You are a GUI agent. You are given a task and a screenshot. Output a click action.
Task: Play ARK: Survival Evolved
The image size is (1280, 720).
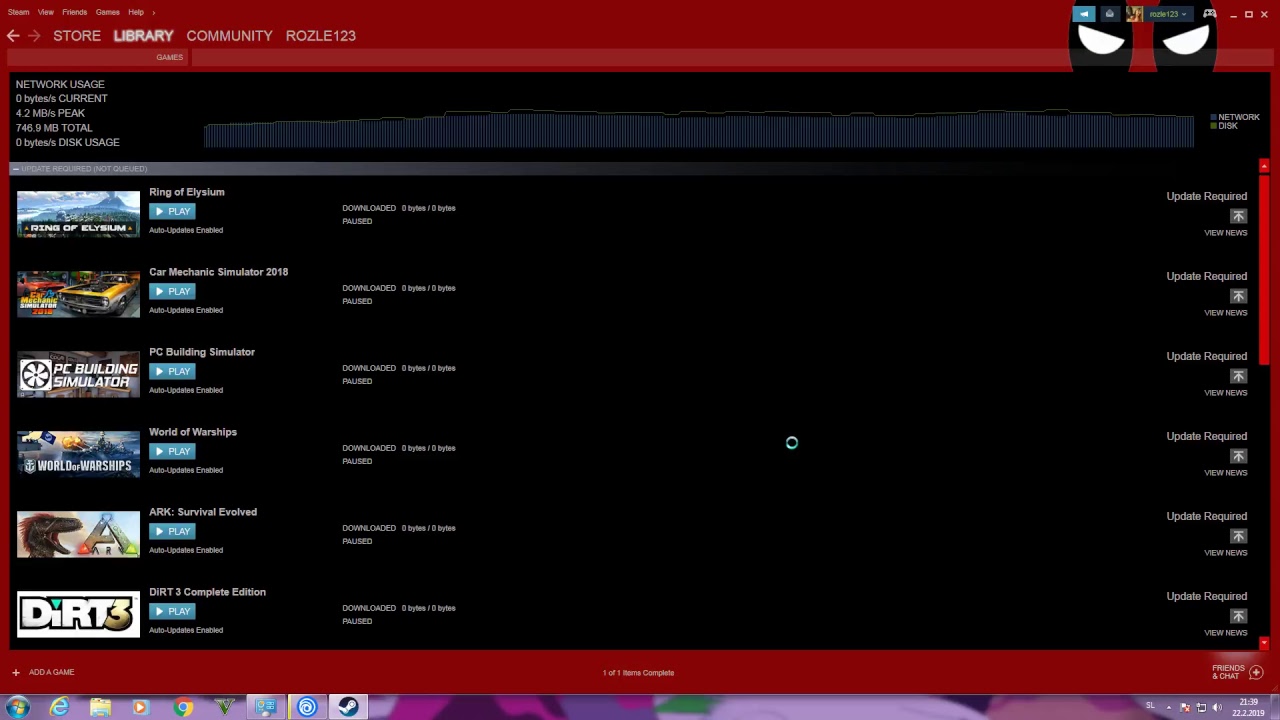coord(172,531)
